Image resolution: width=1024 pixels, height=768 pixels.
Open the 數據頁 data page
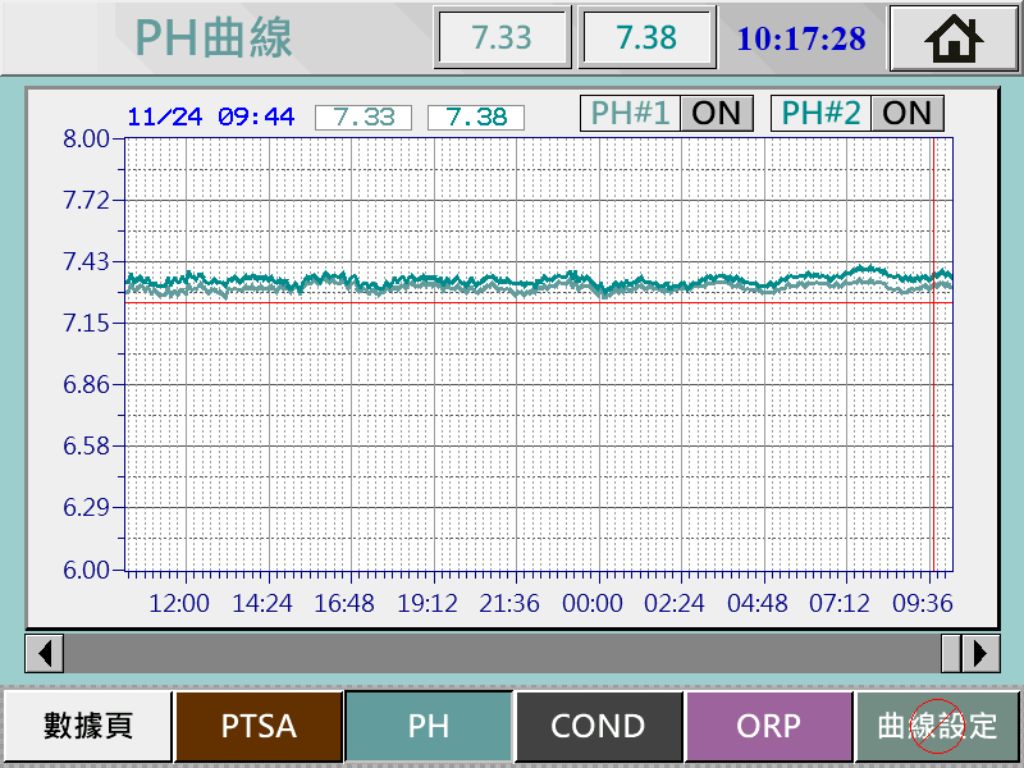point(87,726)
